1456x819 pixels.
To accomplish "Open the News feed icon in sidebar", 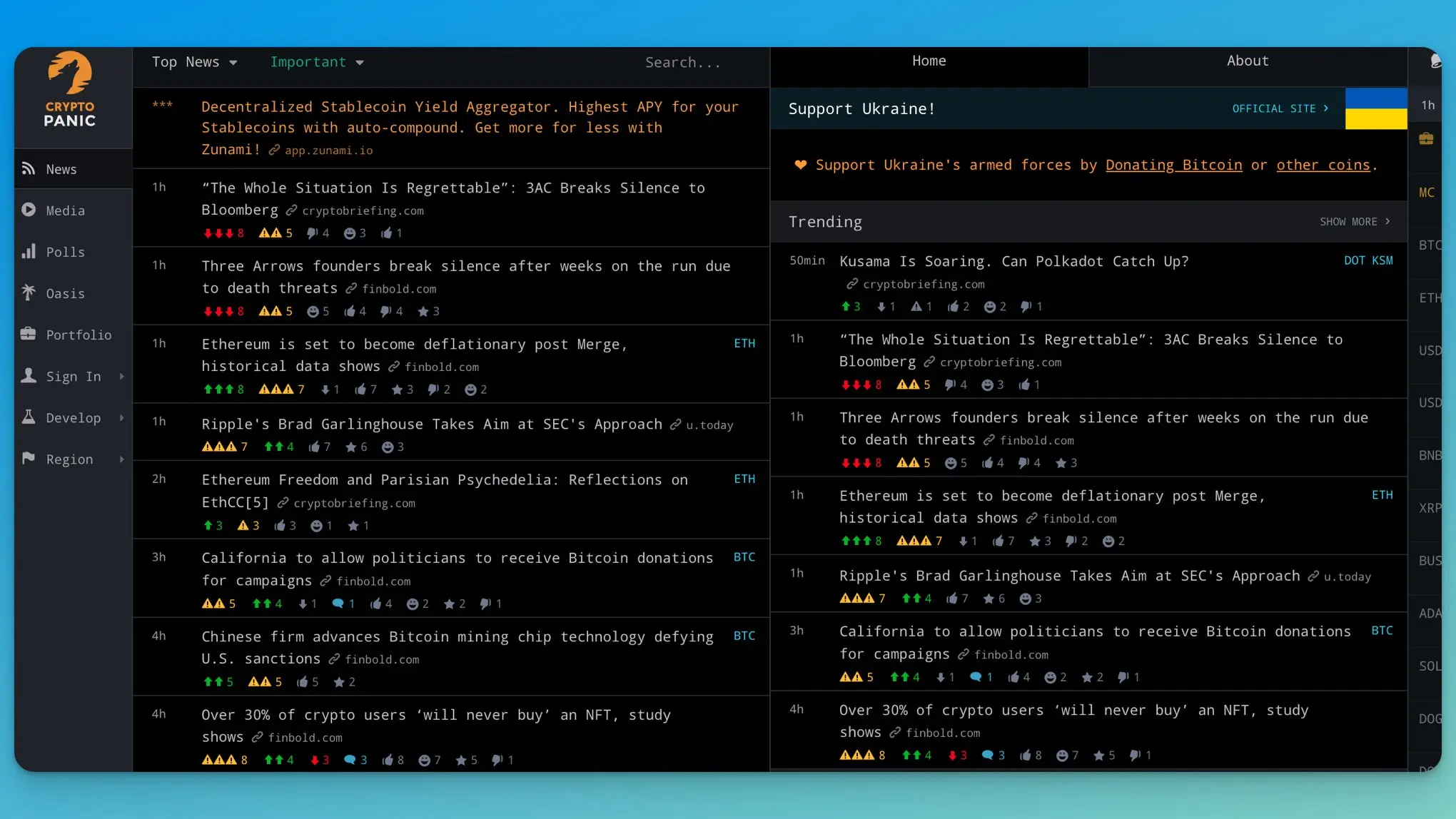I will [x=29, y=168].
